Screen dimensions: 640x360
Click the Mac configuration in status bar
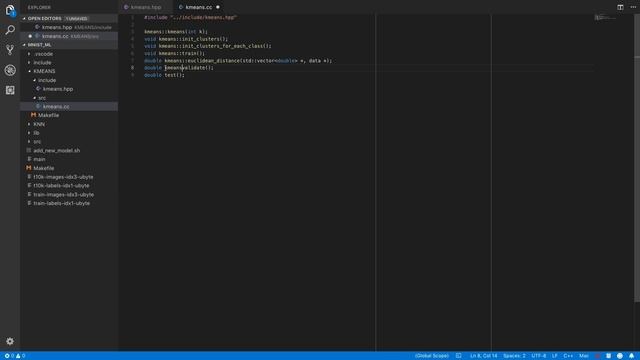(x=584, y=356)
